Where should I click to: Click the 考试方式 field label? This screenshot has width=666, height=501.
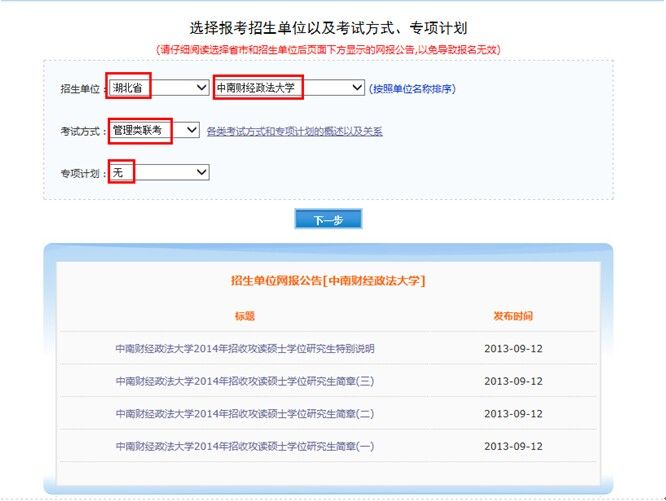click(x=81, y=132)
